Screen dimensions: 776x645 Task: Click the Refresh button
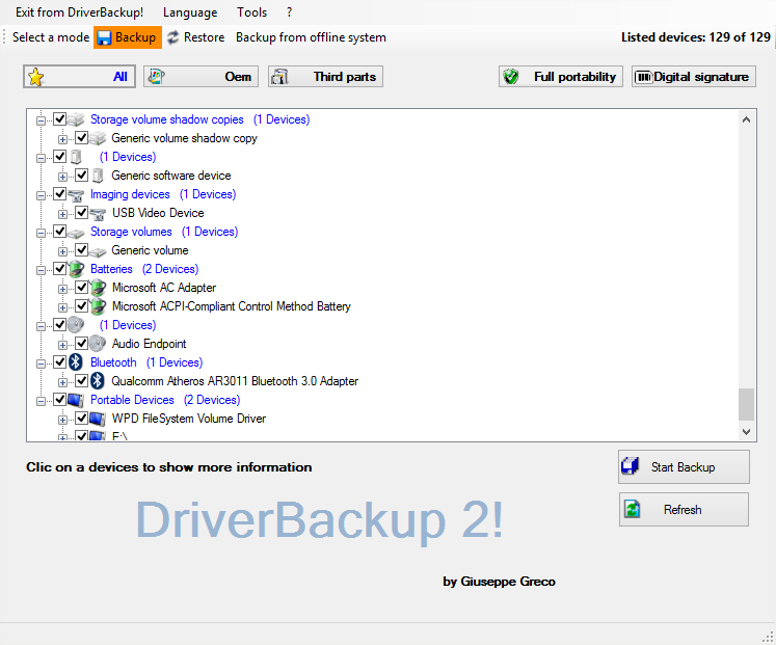(683, 509)
